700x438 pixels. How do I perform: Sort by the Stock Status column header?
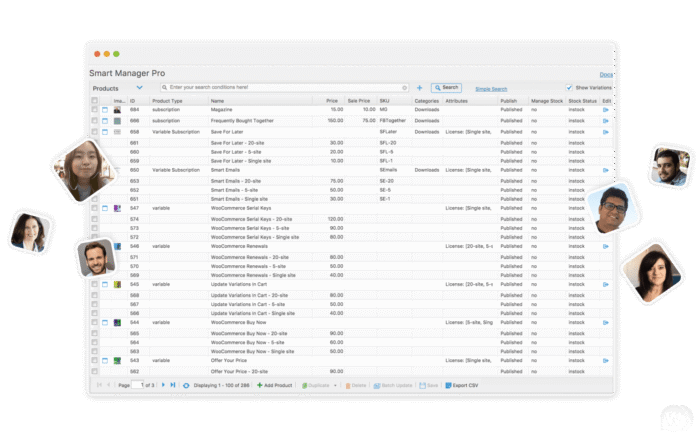pyautogui.click(x=583, y=101)
